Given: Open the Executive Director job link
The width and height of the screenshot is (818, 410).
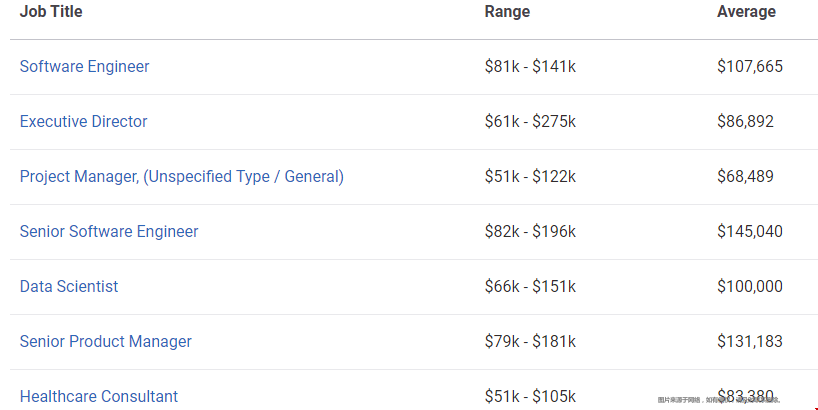Looking at the screenshot, I should tap(83, 121).
